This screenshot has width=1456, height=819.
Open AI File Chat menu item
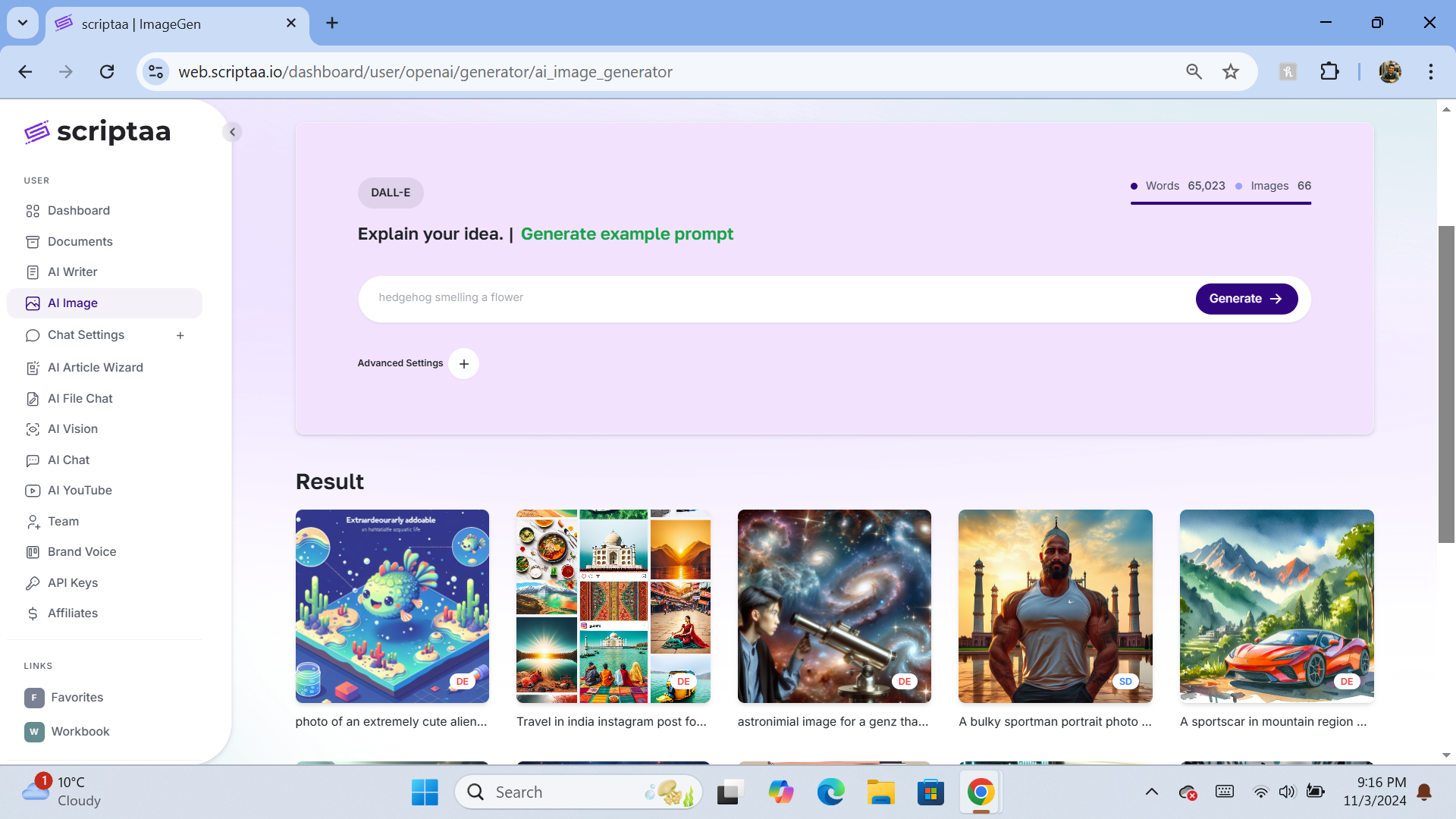[80, 399]
